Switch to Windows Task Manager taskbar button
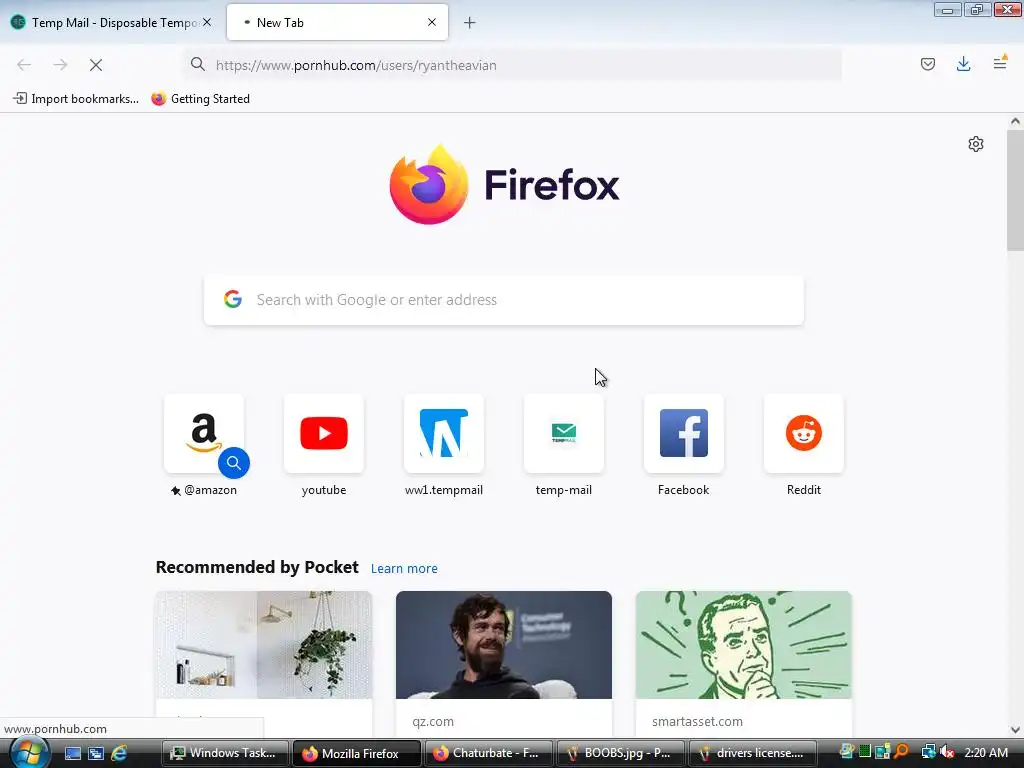Image resolution: width=1024 pixels, height=768 pixels. [x=225, y=753]
